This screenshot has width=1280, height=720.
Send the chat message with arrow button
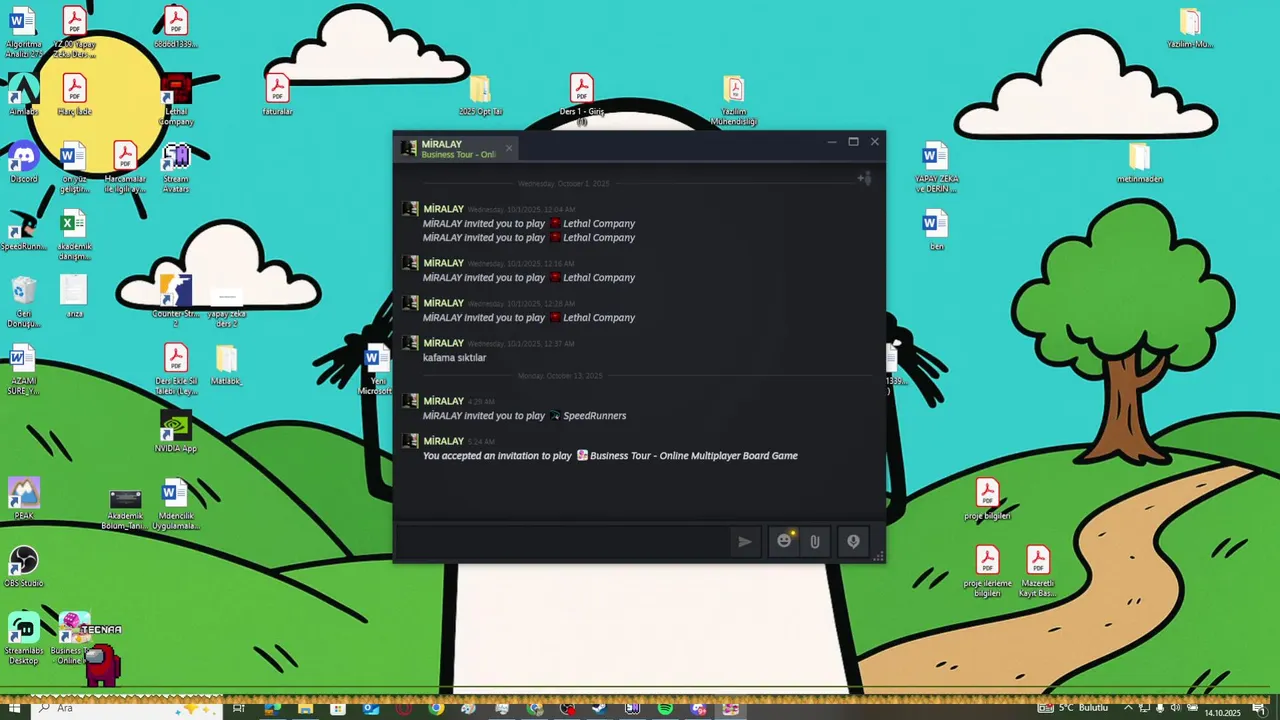pos(745,541)
